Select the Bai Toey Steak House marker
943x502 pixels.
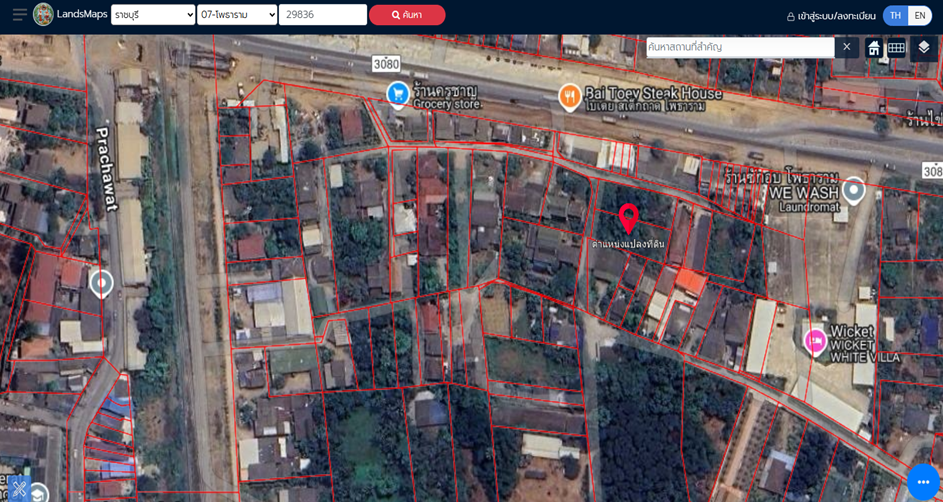tap(570, 97)
